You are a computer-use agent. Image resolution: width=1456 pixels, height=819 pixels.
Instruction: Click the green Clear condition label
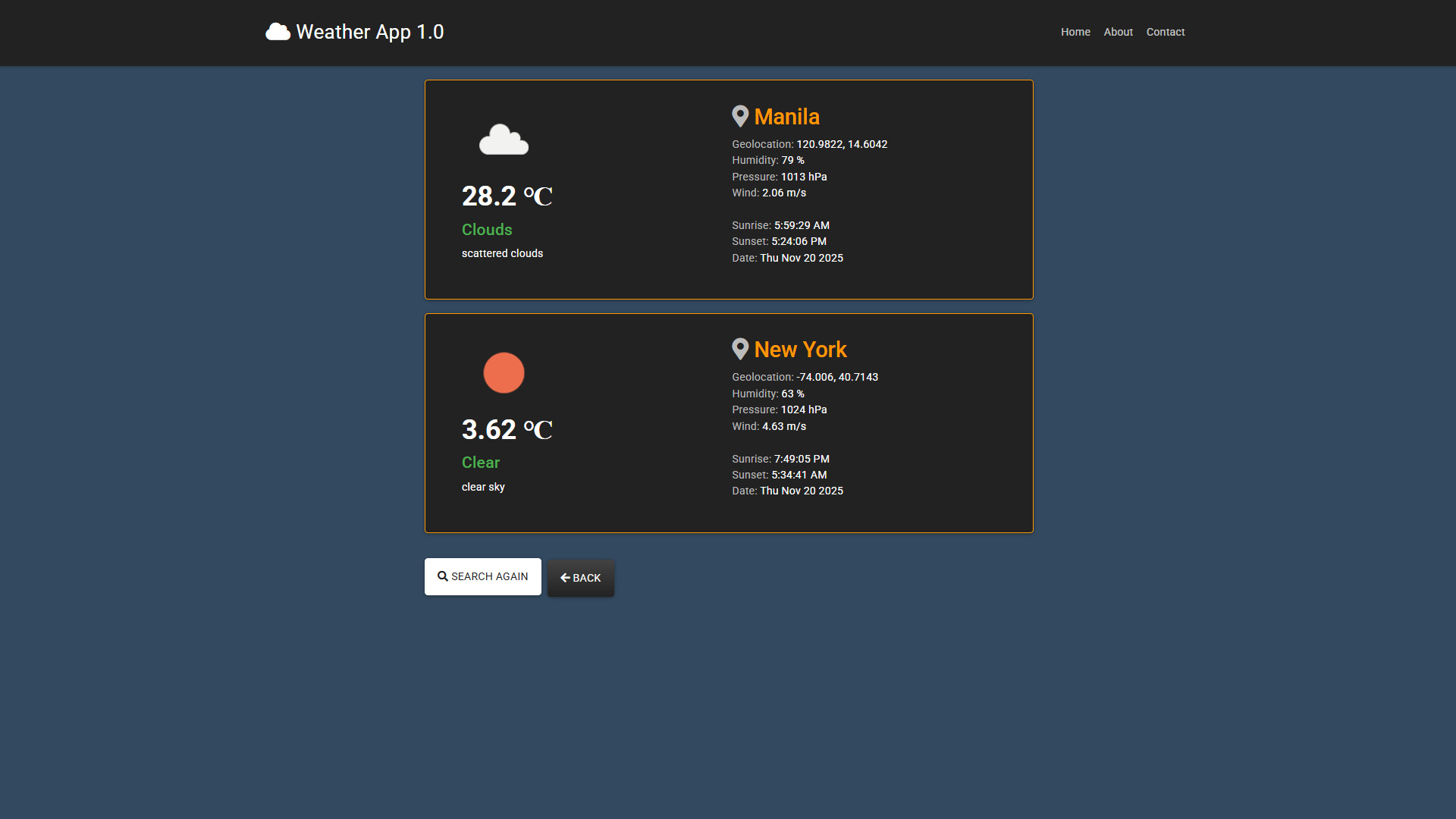click(481, 463)
